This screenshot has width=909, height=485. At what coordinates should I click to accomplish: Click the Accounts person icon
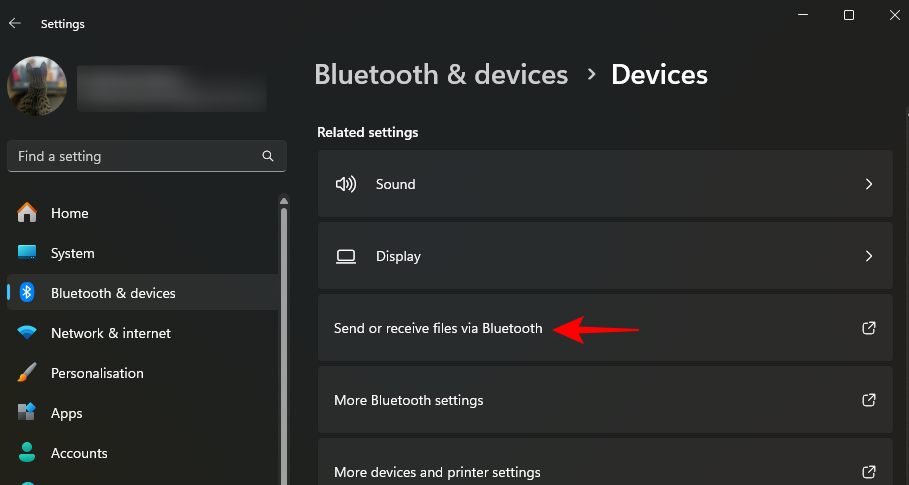28,453
